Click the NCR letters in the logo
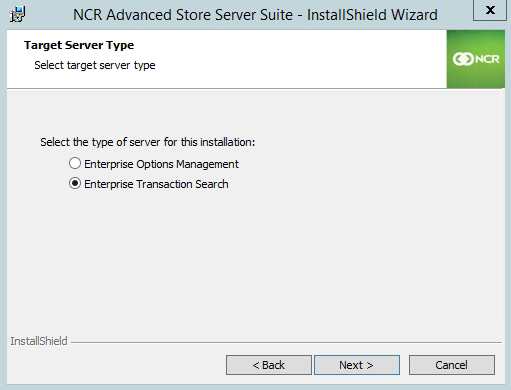This screenshot has height=390, width=511. click(487, 59)
